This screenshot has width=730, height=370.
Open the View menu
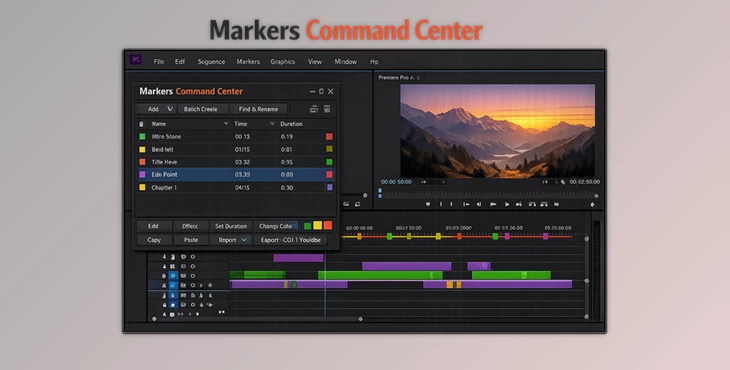[315, 61]
